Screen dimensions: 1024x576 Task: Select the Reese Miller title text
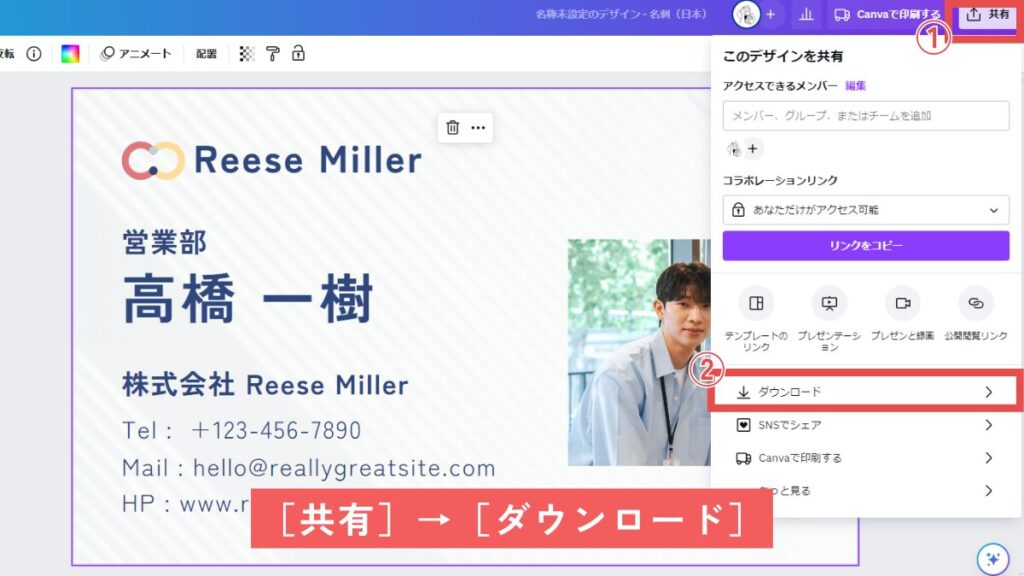[x=308, y=161]
